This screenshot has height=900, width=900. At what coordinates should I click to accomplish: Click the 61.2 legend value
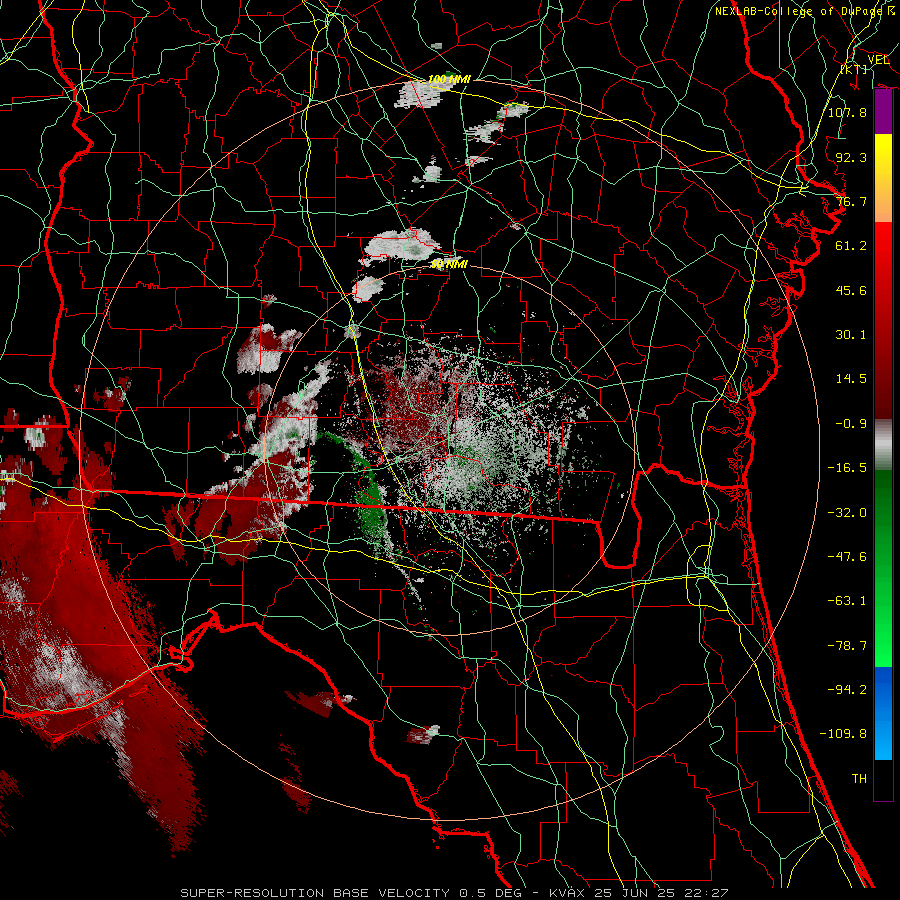(851, 246)
